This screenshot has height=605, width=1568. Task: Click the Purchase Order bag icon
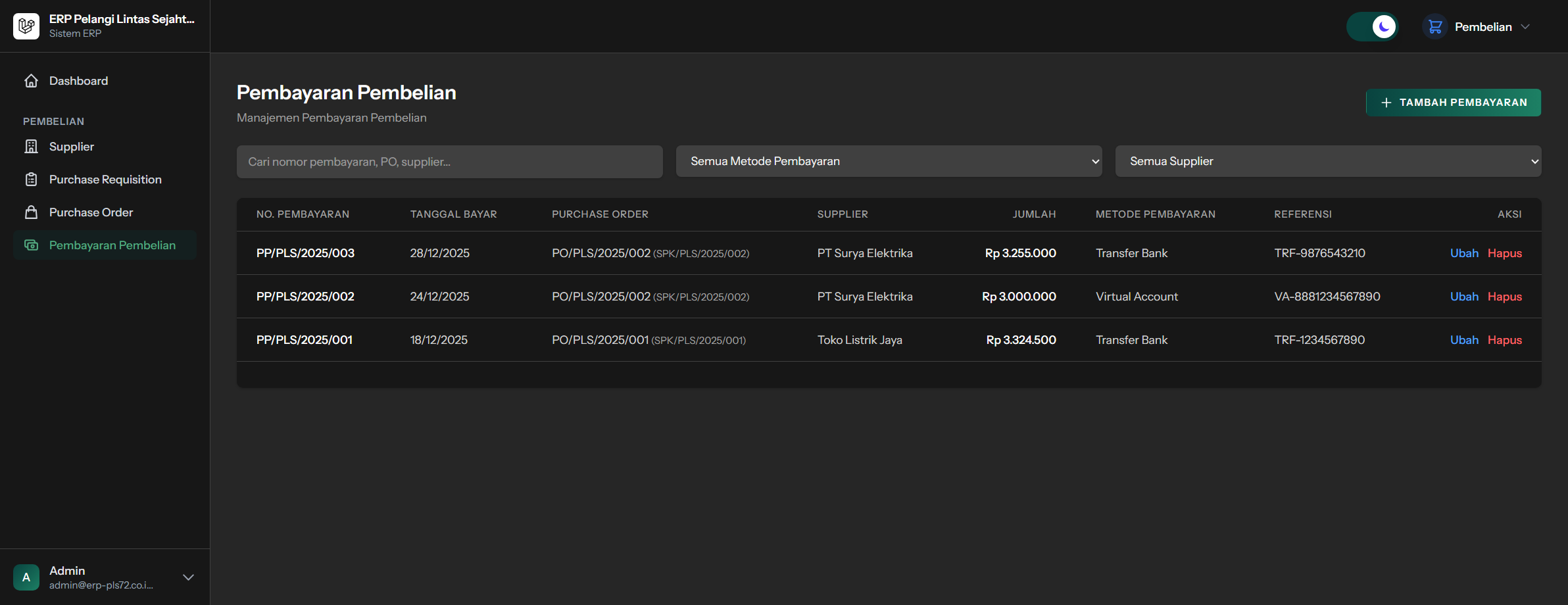pos(31,212)
